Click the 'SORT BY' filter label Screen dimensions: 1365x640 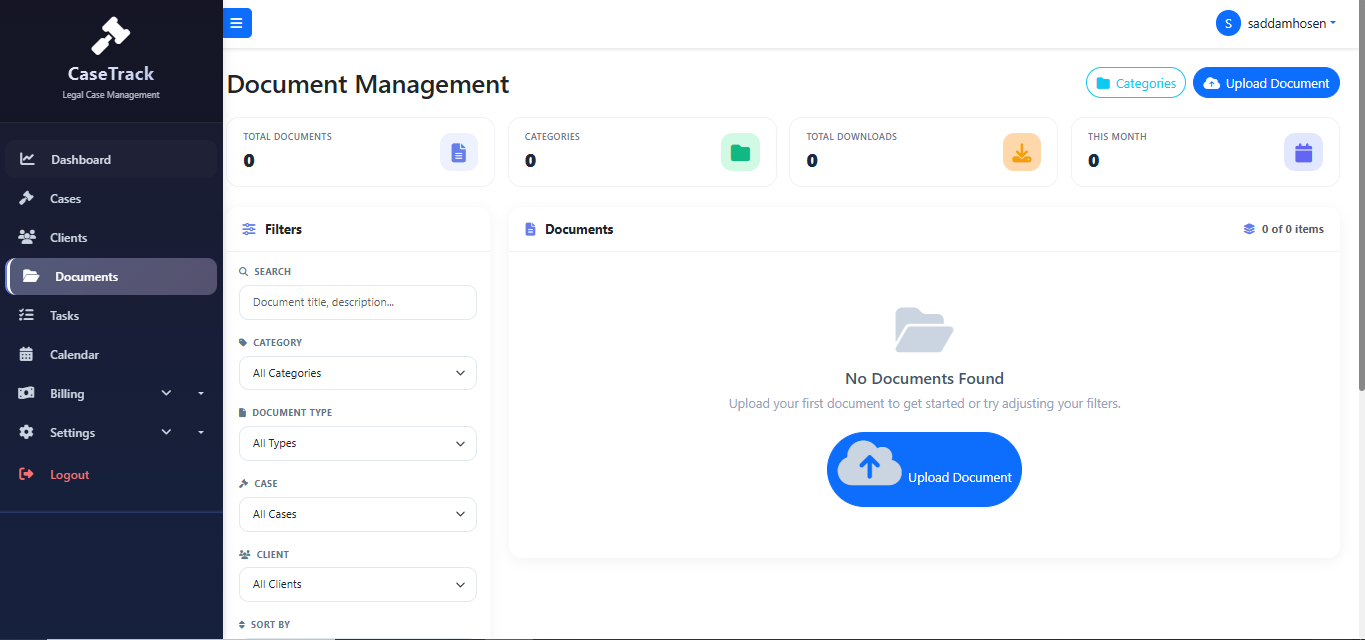click(x=270, y=625)
